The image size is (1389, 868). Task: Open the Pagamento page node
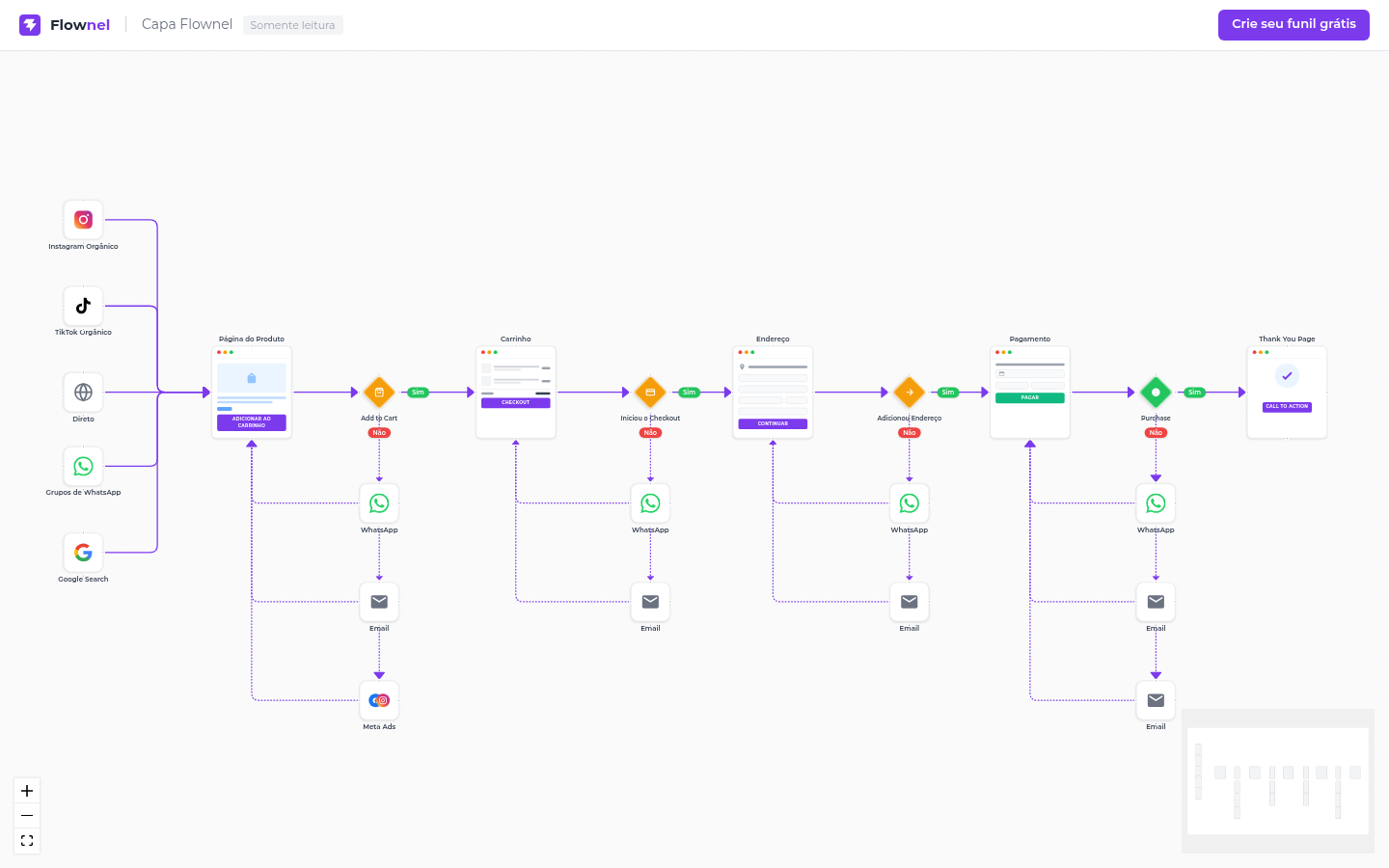pos(1030,393)
